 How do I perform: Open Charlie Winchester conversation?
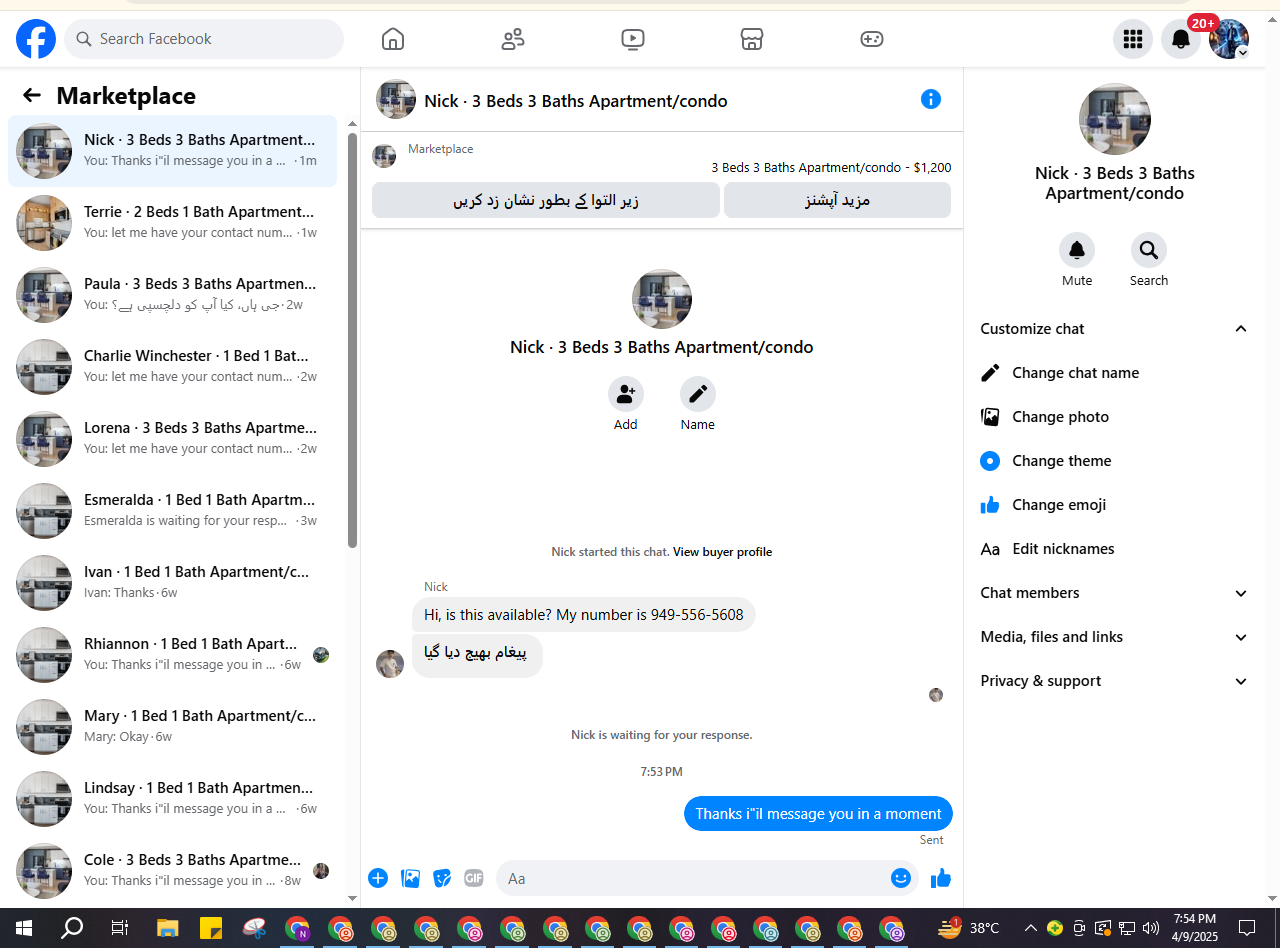(x=173, y=367)
